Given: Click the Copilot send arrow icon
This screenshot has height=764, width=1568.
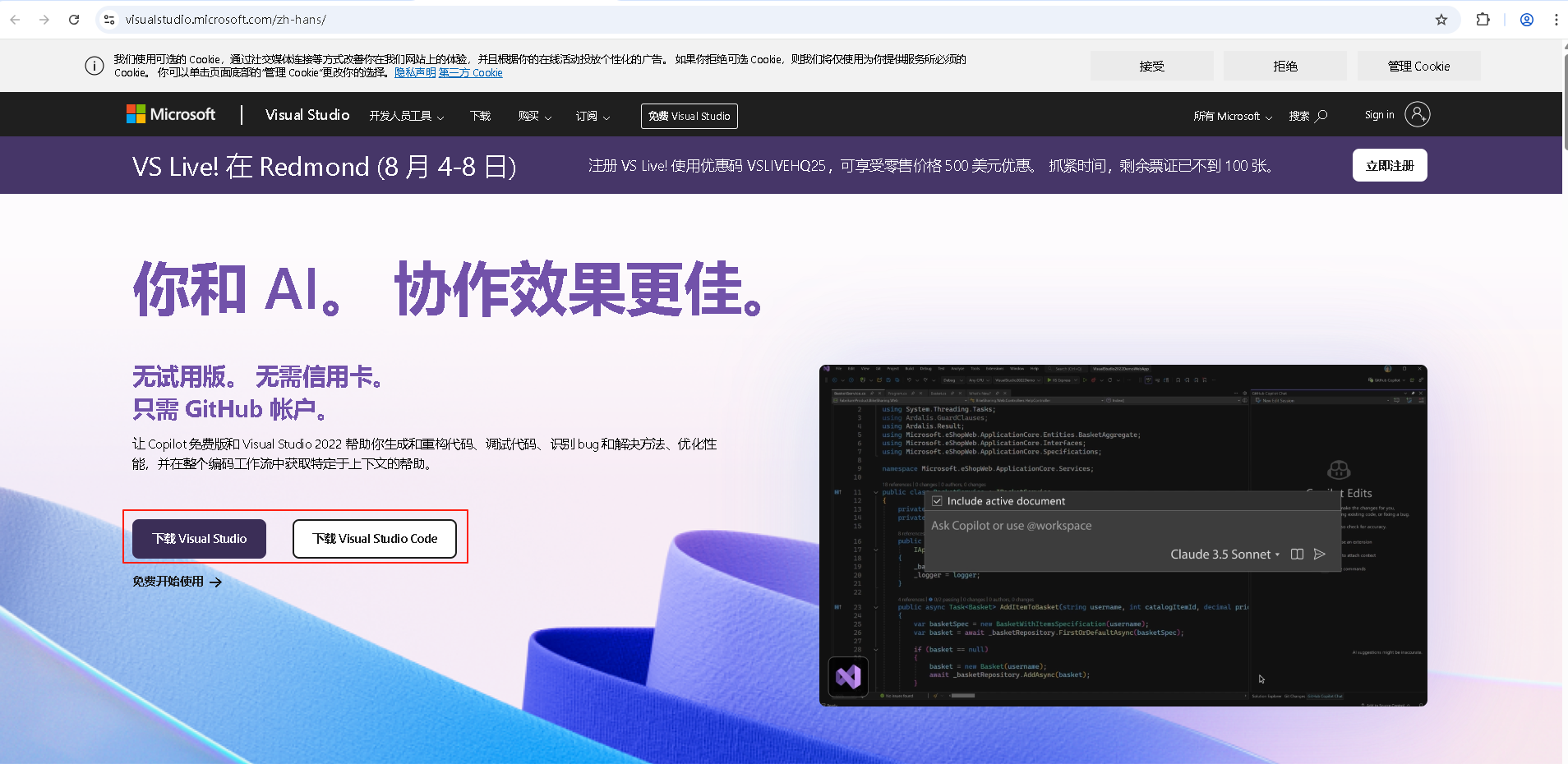Looking at the screenshot, I should pos(1320,555).
